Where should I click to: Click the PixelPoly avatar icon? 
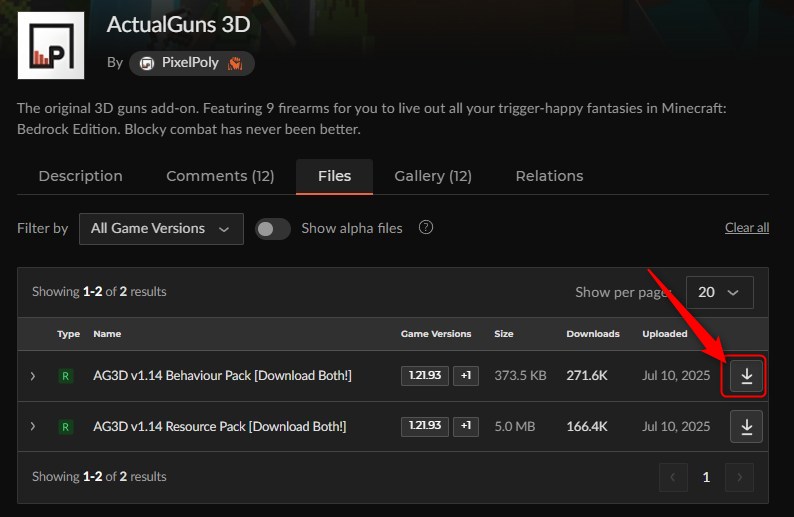pos(147,63)
